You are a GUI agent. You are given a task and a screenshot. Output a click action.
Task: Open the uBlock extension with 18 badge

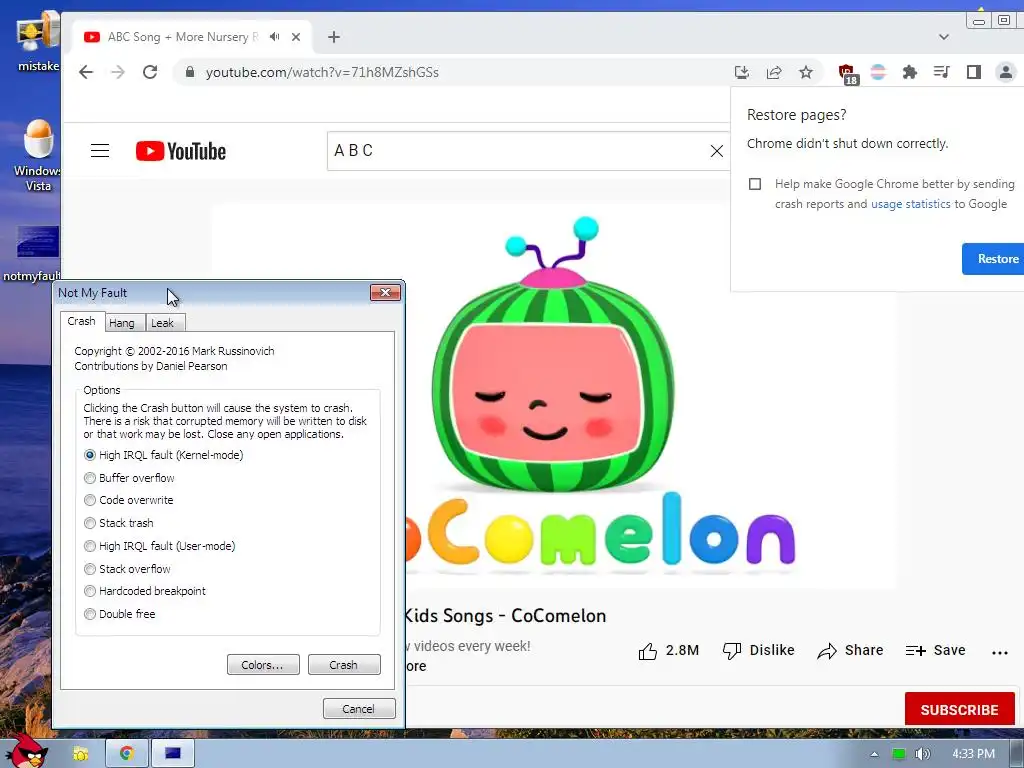(x=847, y=73)
